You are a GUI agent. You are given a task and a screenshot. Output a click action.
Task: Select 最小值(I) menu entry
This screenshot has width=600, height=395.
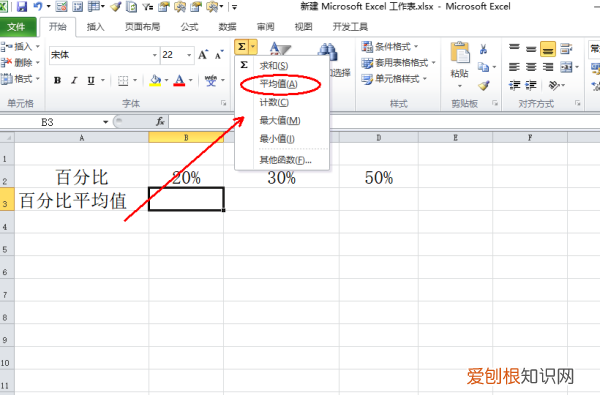click(282, 139)
